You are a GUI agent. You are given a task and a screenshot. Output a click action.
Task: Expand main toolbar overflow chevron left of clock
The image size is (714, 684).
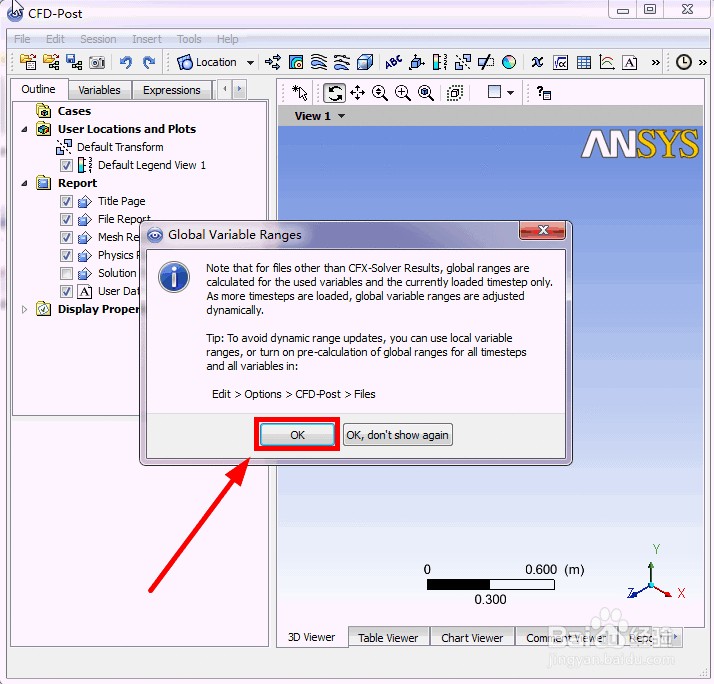[x=655, y=62]
